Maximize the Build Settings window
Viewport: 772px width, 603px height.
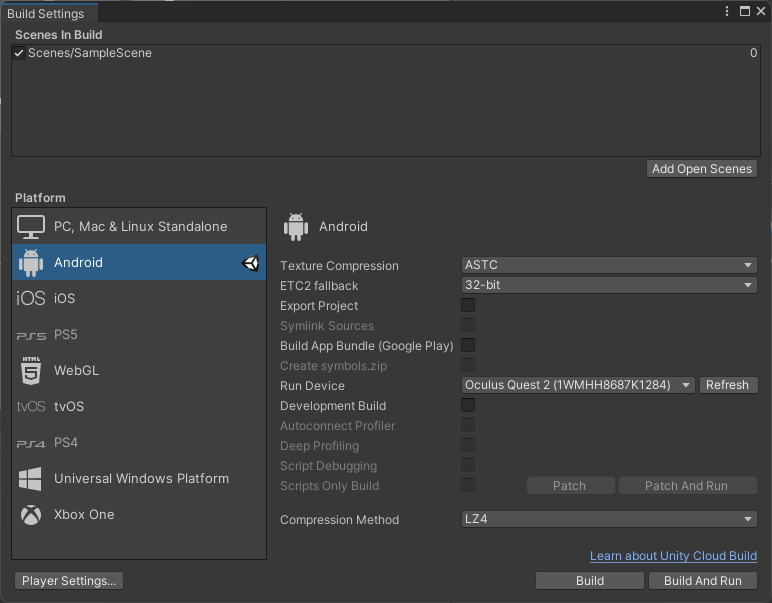pos(745,11)
